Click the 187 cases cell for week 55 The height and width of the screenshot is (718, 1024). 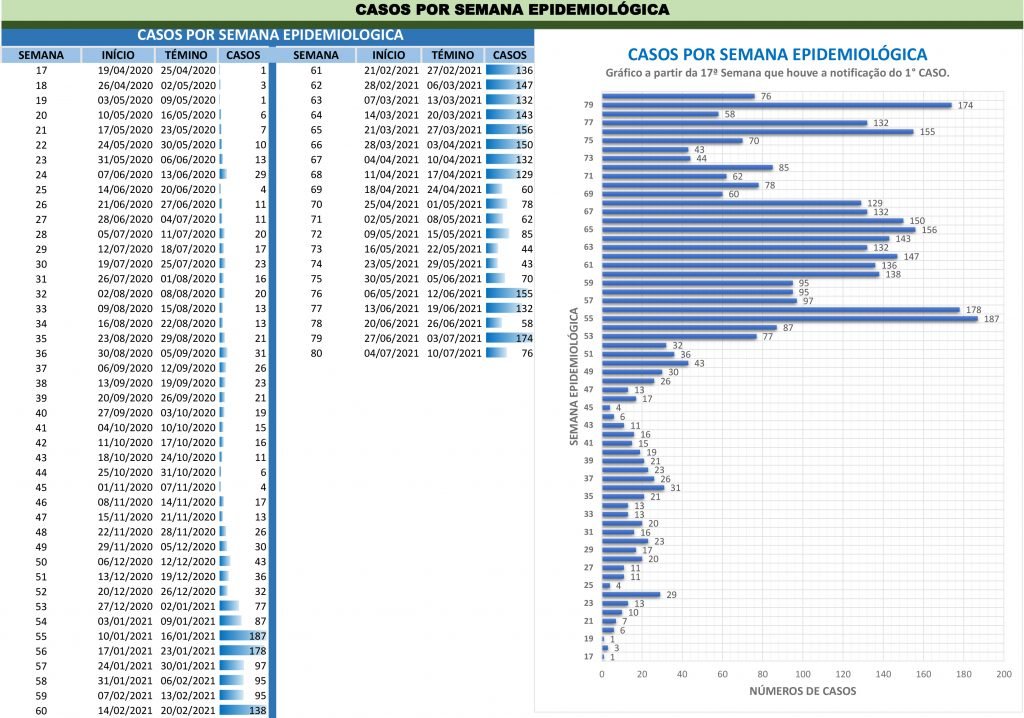245,636
